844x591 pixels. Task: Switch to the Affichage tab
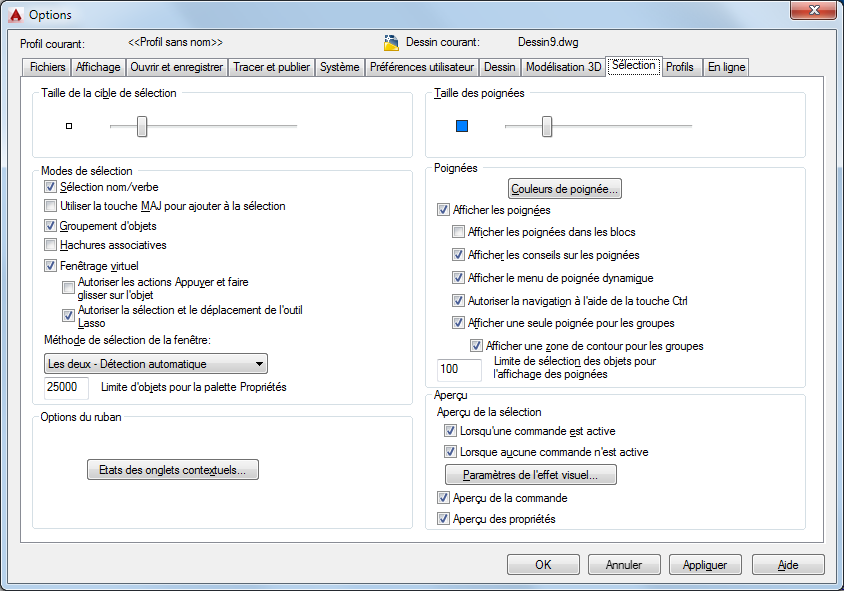pyautogui.click(x=98, y=67)
